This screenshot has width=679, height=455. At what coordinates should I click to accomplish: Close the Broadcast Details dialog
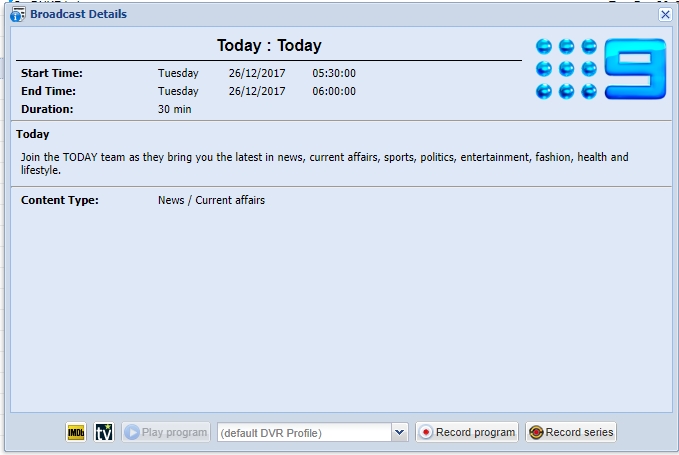coord(665,15)
